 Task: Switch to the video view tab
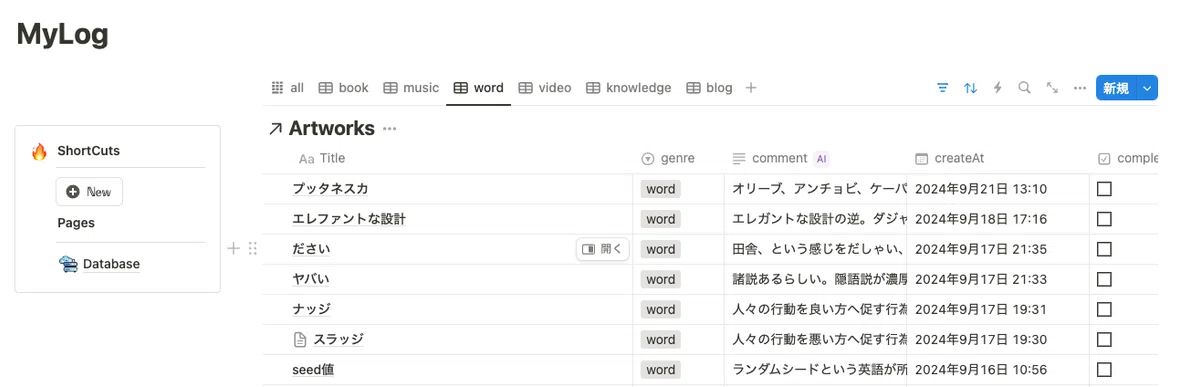point(545,88)
